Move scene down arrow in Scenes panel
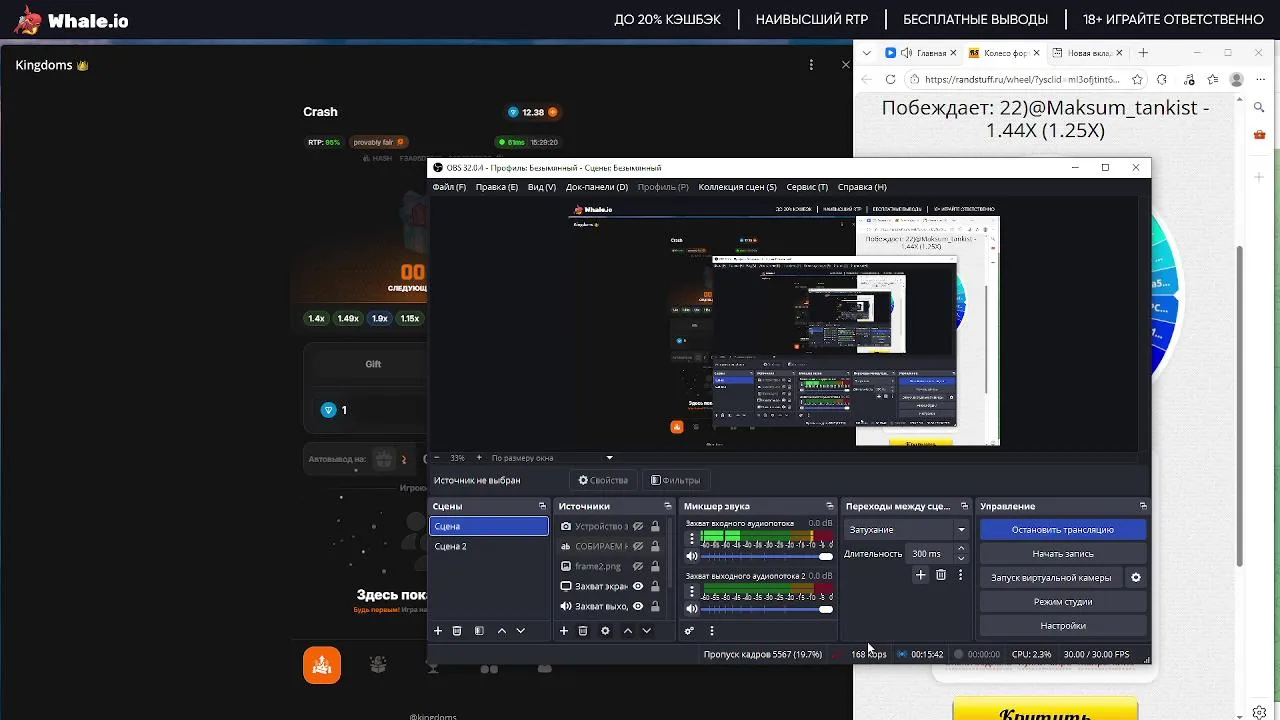Screen dimensions: 1280x720 click(520, 631)
